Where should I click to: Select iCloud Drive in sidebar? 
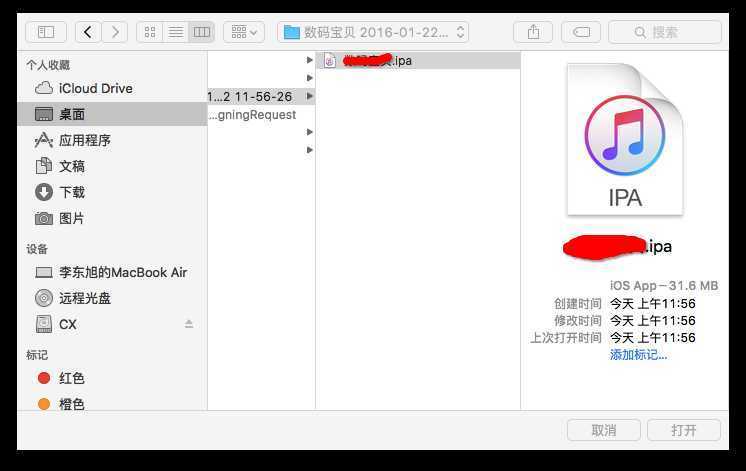(x=112, y=88)
